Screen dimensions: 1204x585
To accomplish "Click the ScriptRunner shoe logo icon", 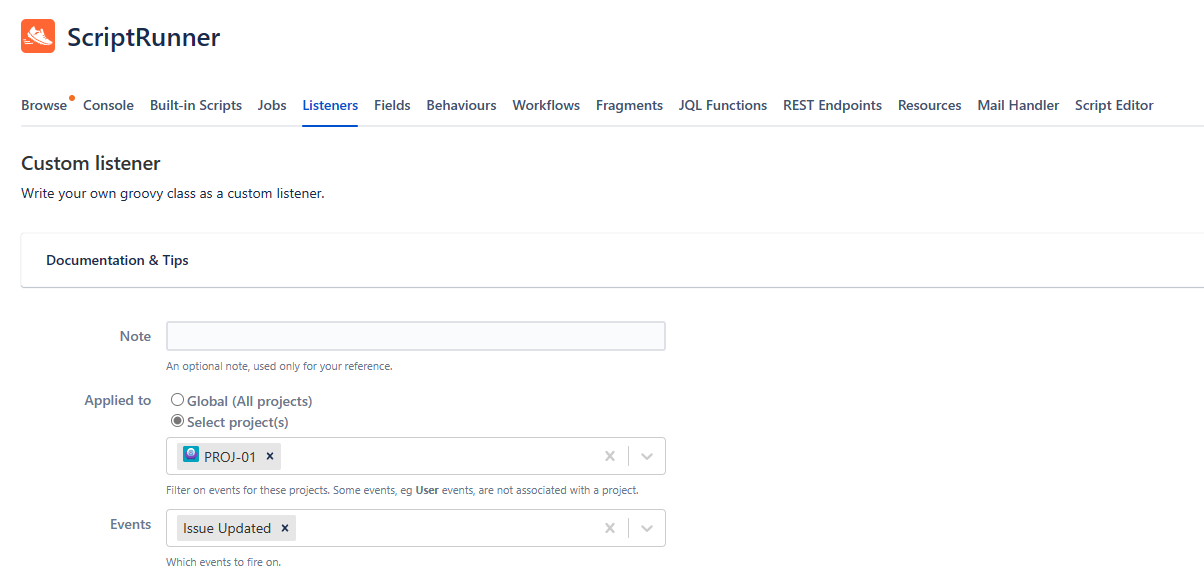I will [x=38, y=37].
